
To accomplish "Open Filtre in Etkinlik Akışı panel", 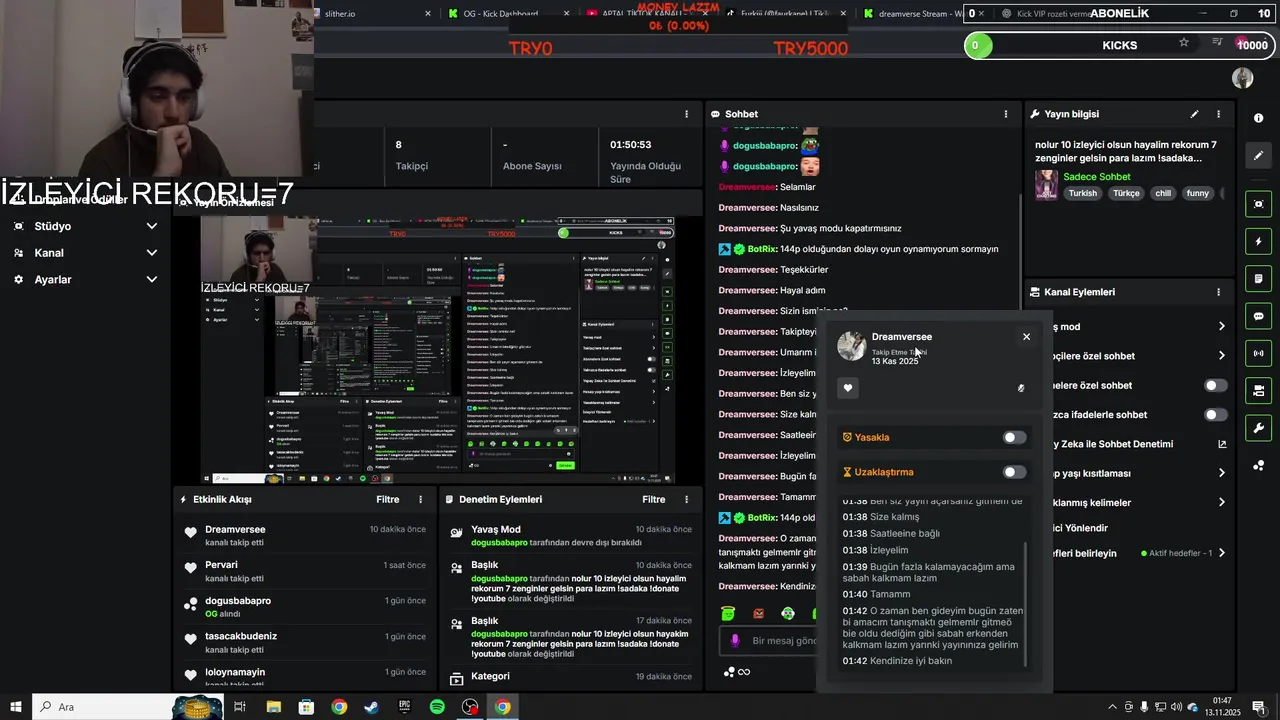I will pyautogui.click(x=388, y=499).
